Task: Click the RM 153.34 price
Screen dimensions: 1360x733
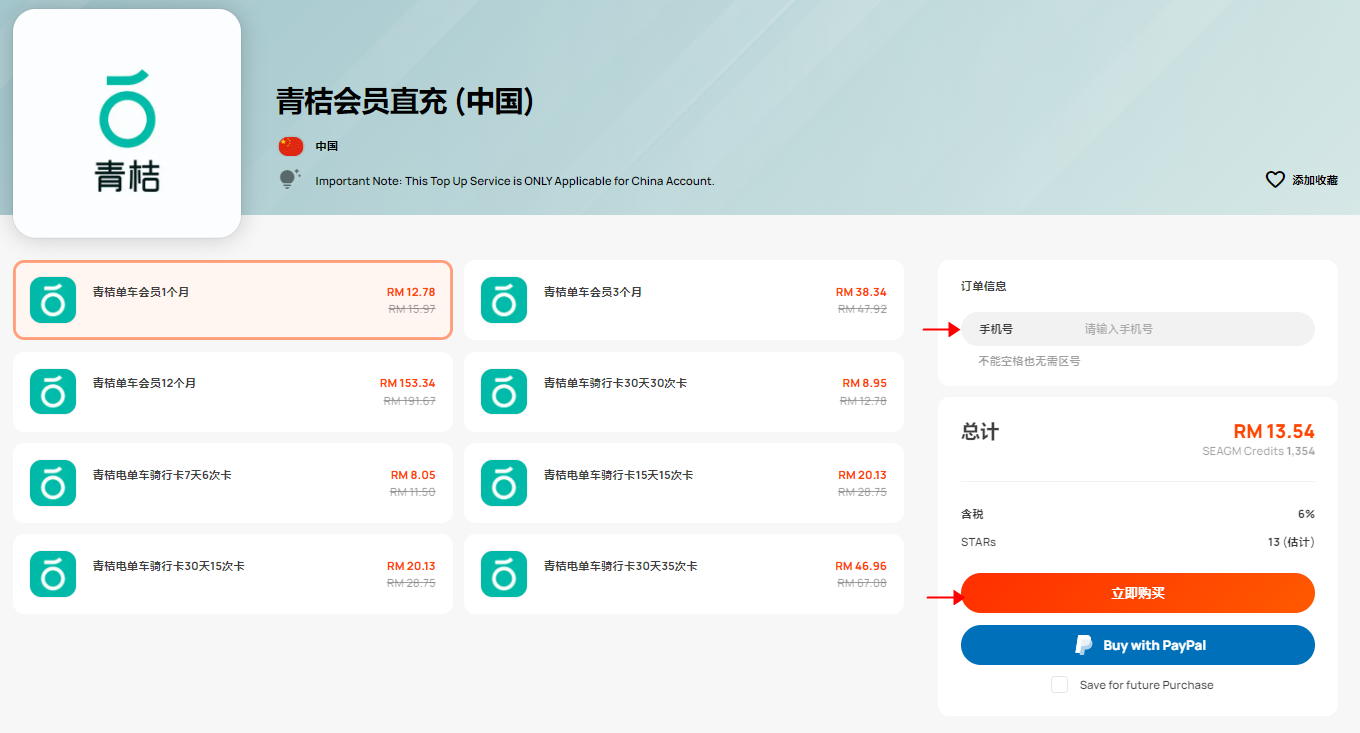Action: coord(408,383)
